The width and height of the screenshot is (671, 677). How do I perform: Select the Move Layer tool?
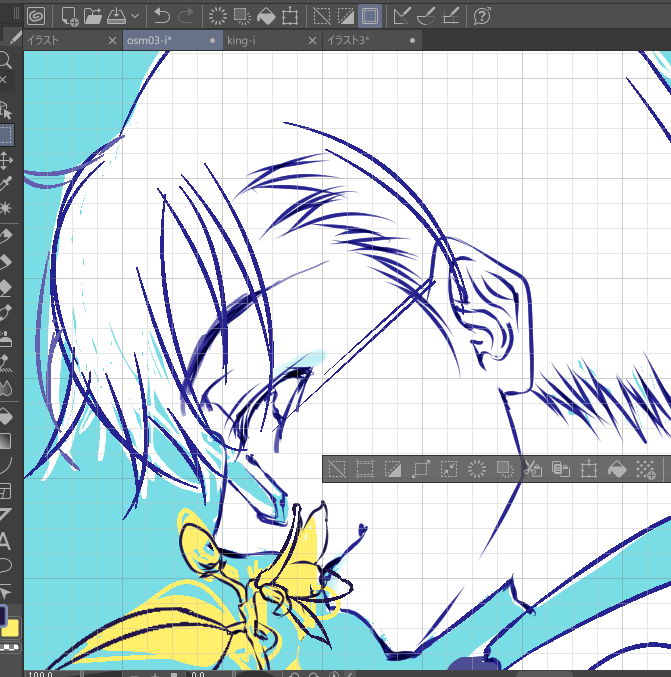click(5, 160)
